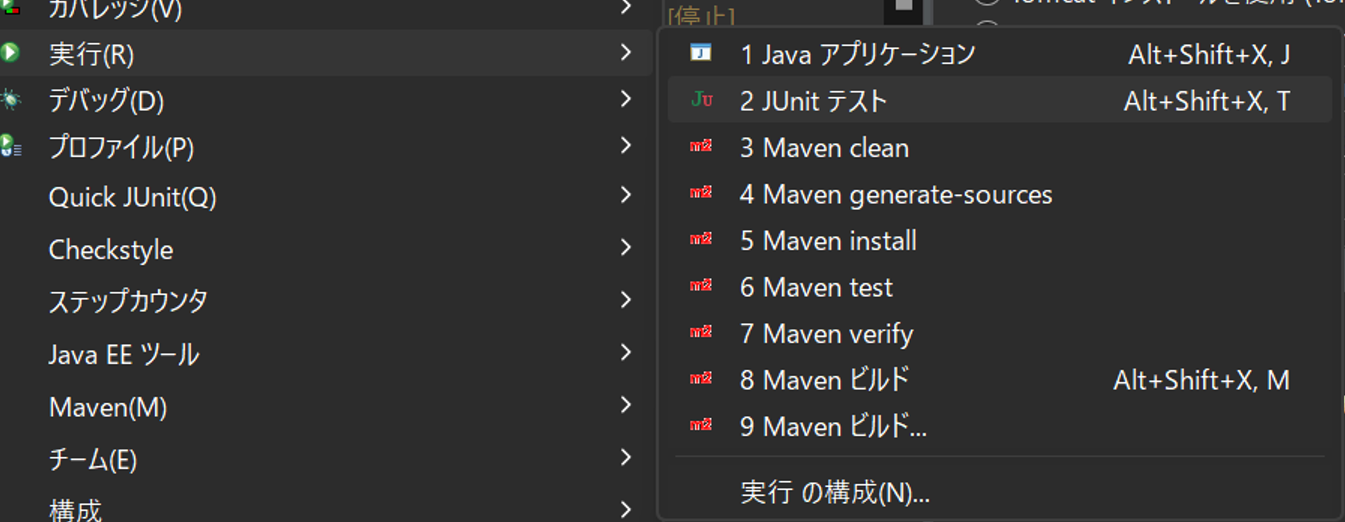This screenshot has height=522, width=1345.
Task: Open the Maven(M) submenu arrow
Action: click(626, 405)
